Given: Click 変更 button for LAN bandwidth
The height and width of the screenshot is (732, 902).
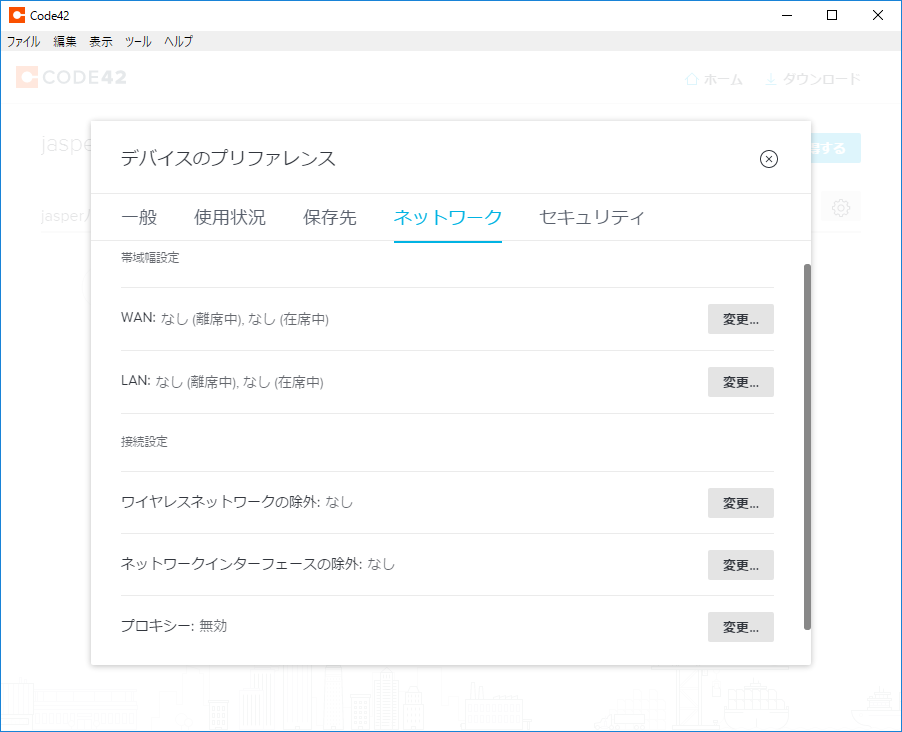Looking at the screenshot, I should pos(740,383).
